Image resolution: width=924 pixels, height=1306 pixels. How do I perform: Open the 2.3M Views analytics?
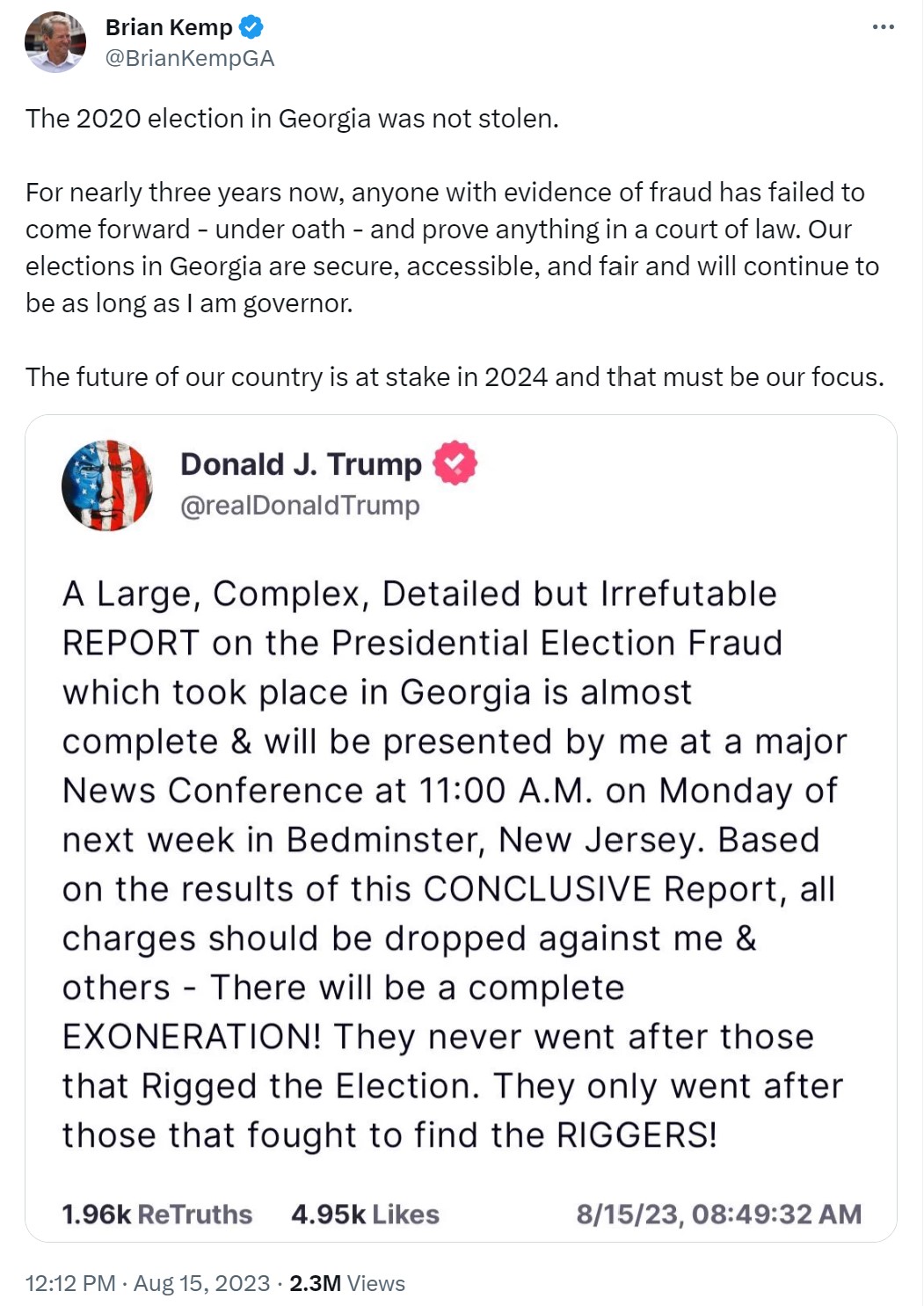(x=347, y=1283)
